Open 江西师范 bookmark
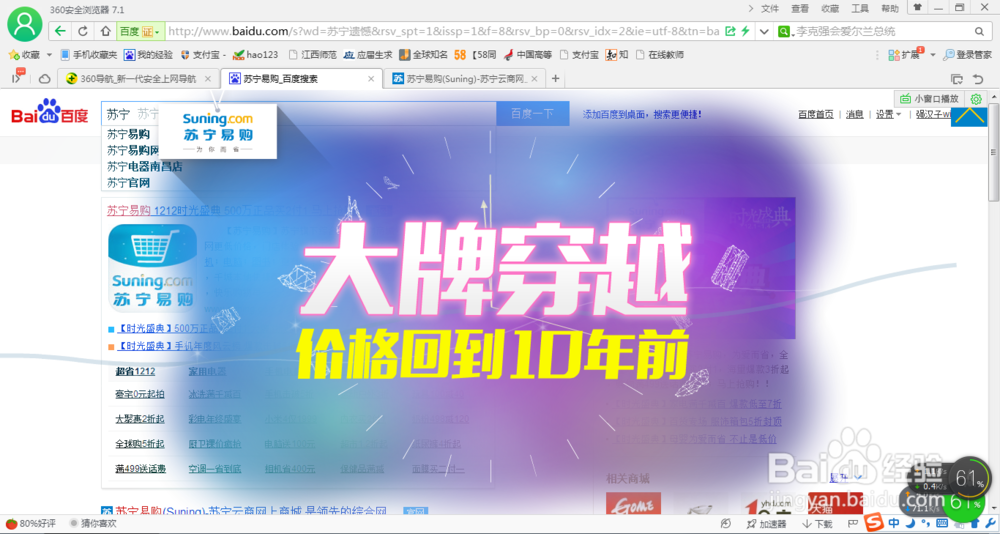The height and width of the screenshot is (534, 1000). 312,55
